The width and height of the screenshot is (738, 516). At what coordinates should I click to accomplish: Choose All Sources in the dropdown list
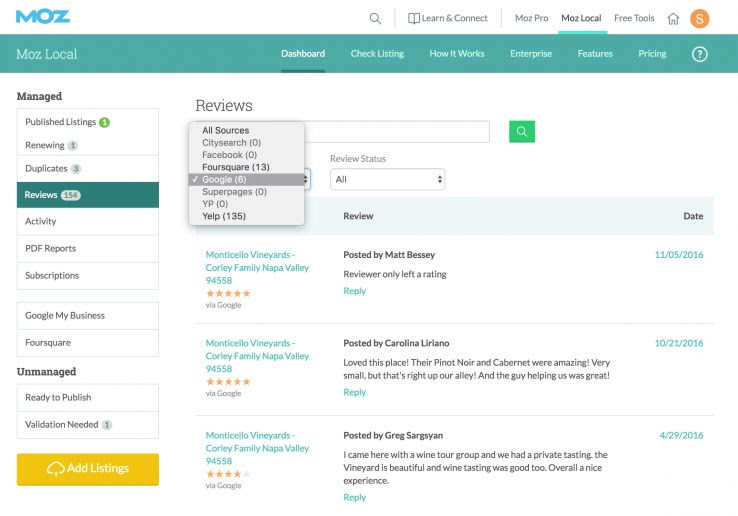tap(246, 130)
